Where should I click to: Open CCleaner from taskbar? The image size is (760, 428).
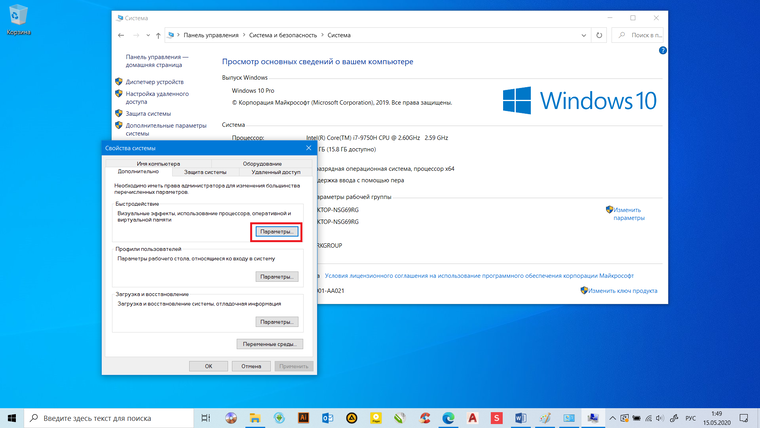[424, 418]
